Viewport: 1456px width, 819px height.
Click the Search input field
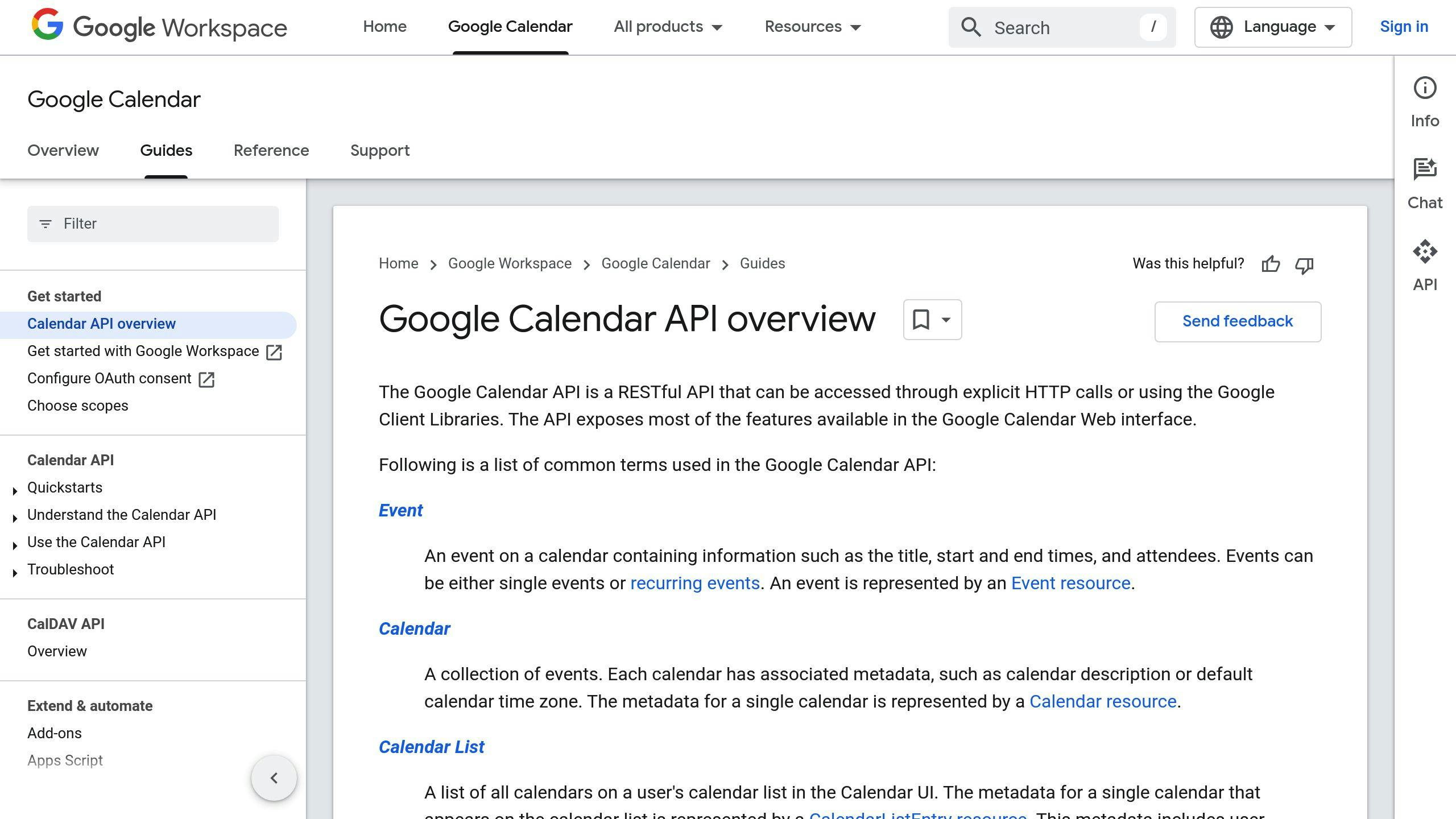click(1061, 27)
